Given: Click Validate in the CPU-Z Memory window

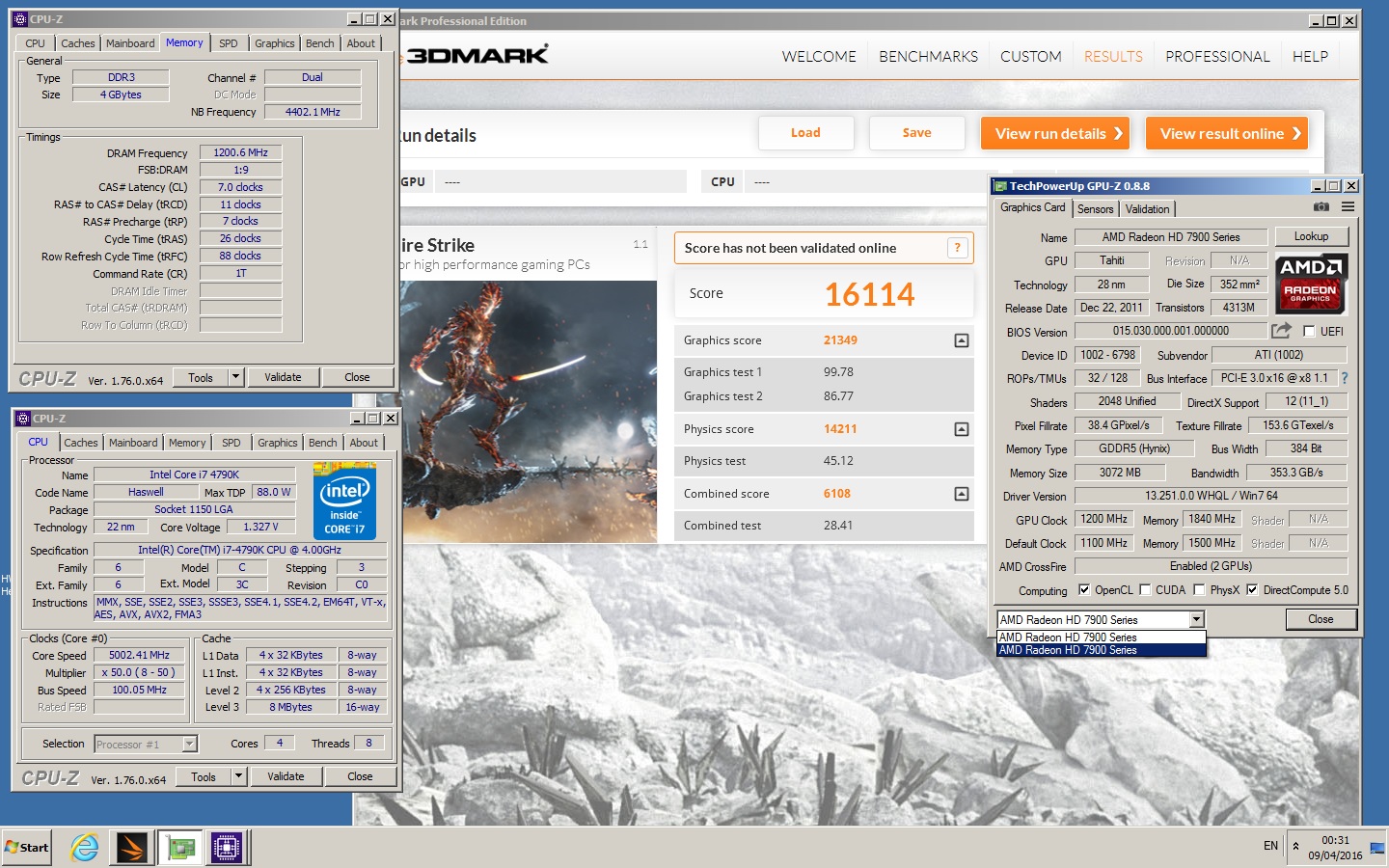Looking at the screenshot, I should [x=283, y=377].
